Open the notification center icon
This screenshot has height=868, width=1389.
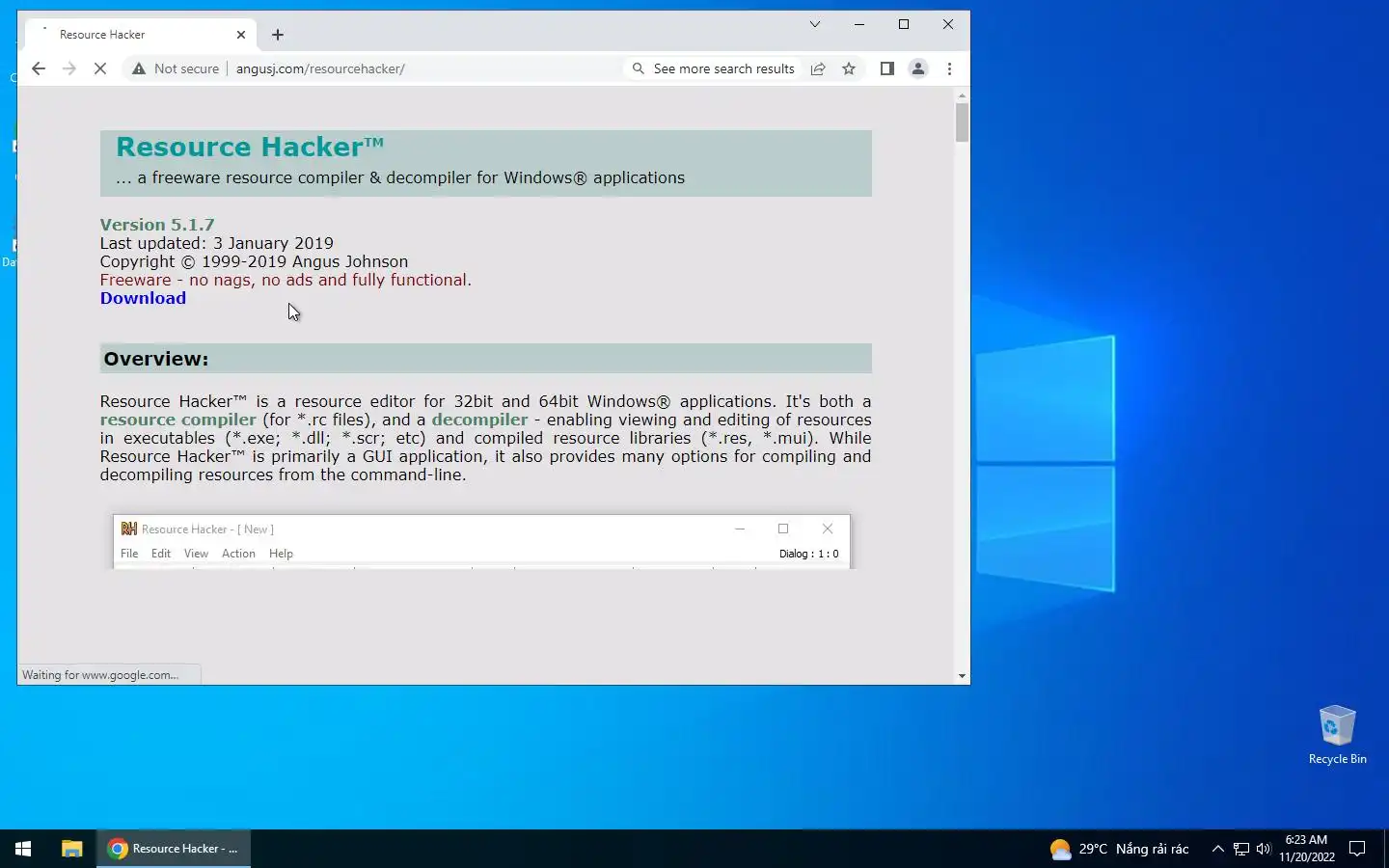(x=1357, y=849)
